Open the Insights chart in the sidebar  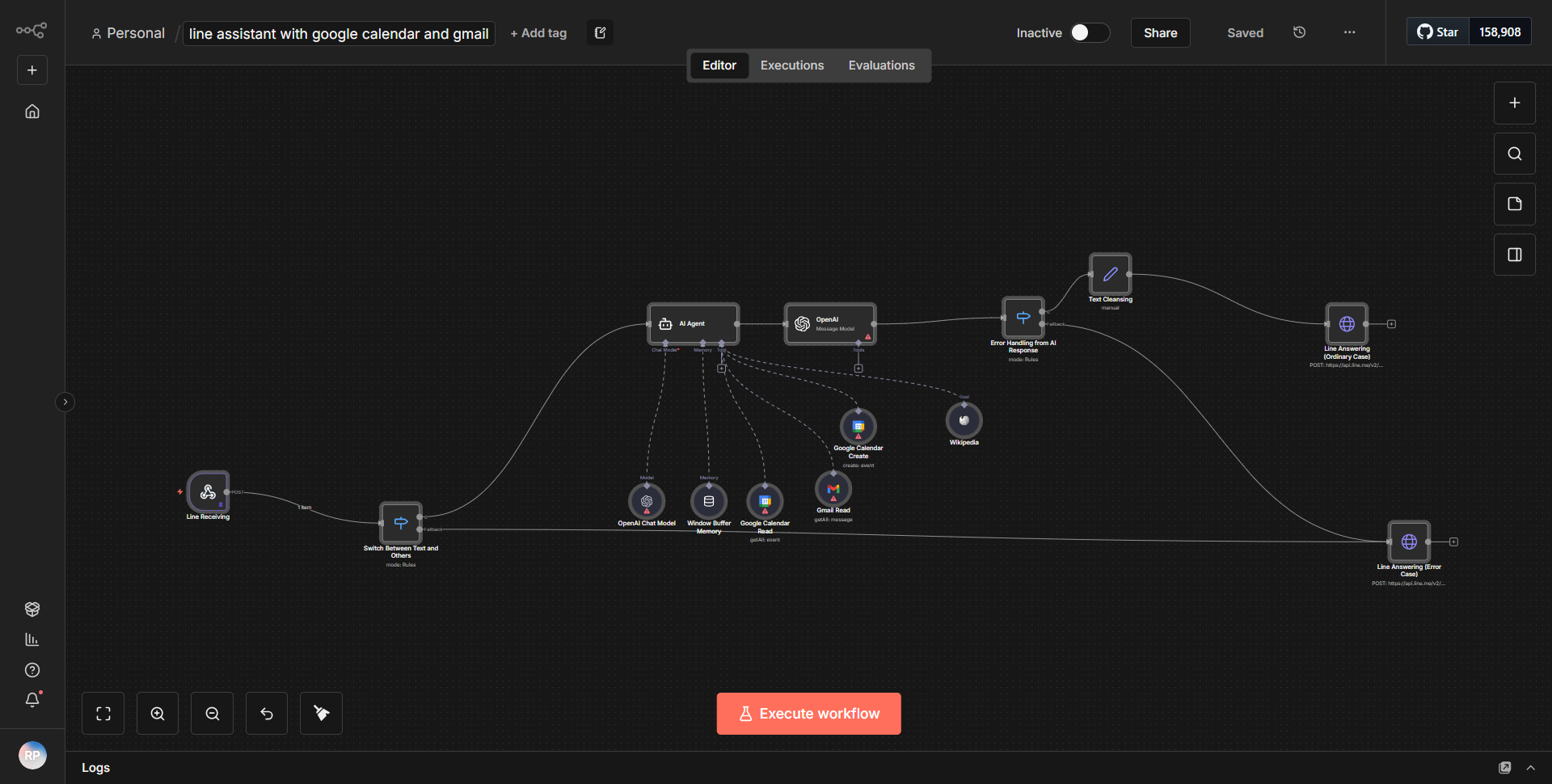(32, 639)
